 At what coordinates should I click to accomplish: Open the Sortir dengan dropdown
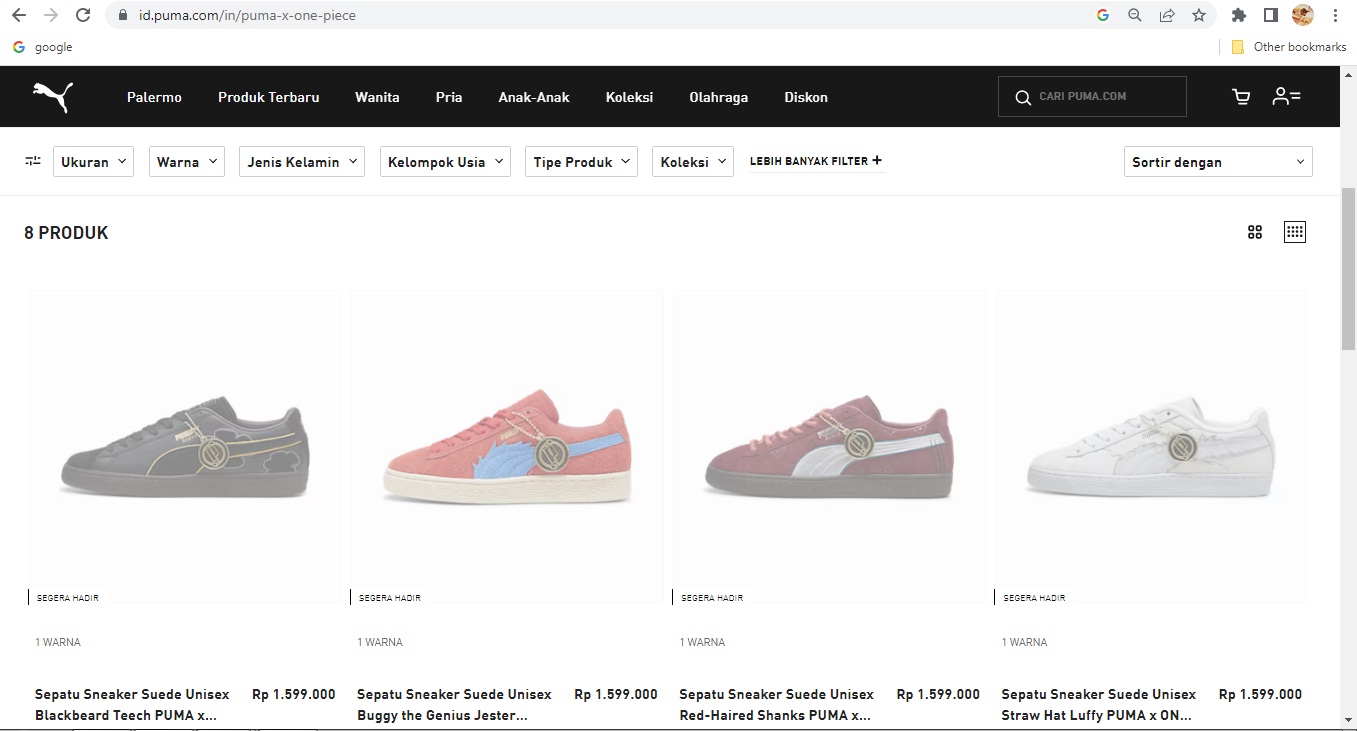click(1218, 162)
